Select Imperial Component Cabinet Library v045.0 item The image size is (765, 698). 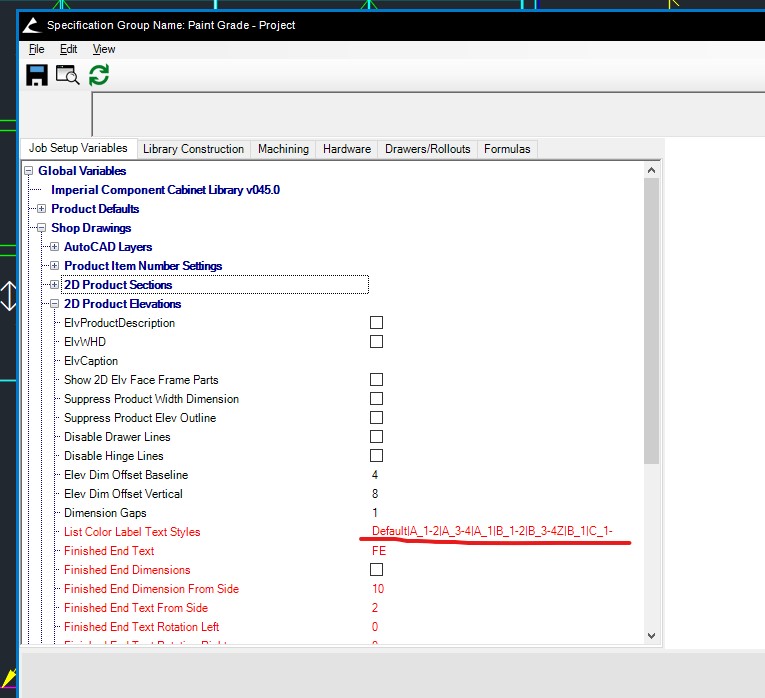coord(165,190)
